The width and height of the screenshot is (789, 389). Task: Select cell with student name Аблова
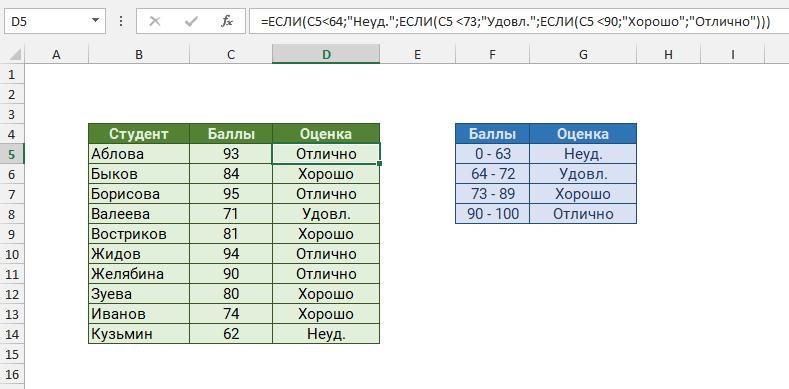[x=139, y=153]
